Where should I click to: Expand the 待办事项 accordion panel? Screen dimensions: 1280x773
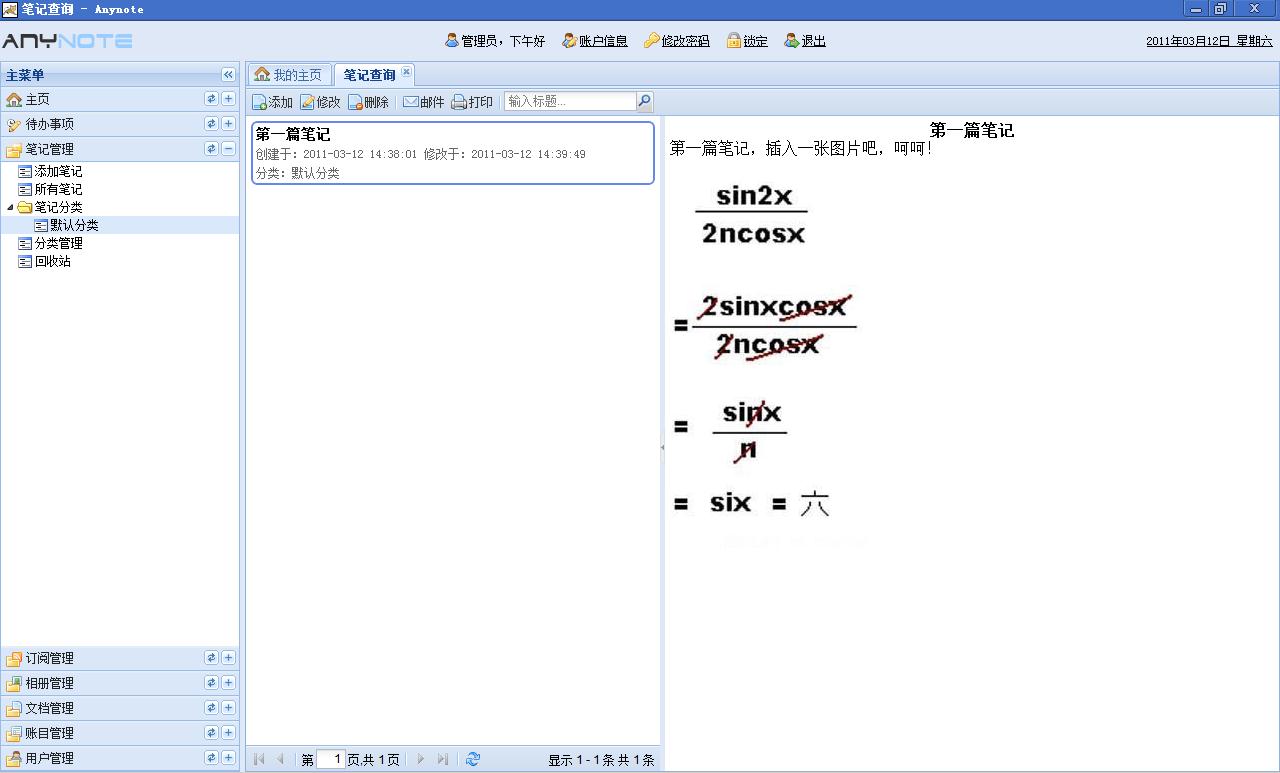(x=228, y=124)
